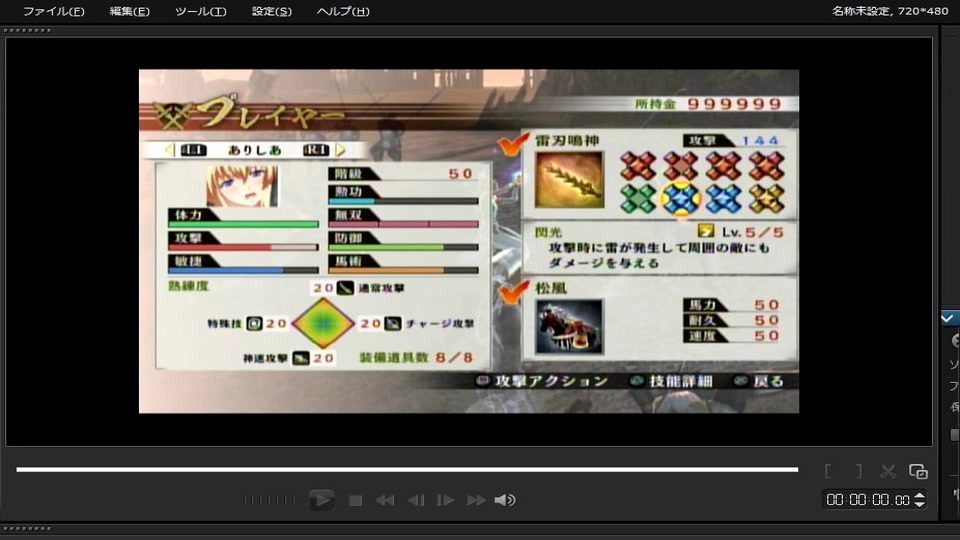Click the 松風 horse thumbnail in preview
Image resolution: width=960 pixels, height=540 pixels.
tap(569, 327)
